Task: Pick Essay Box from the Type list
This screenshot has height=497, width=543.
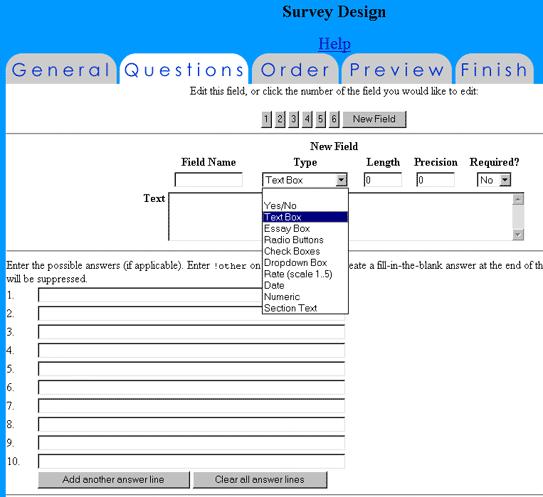Action: click(x=305, y=229)
